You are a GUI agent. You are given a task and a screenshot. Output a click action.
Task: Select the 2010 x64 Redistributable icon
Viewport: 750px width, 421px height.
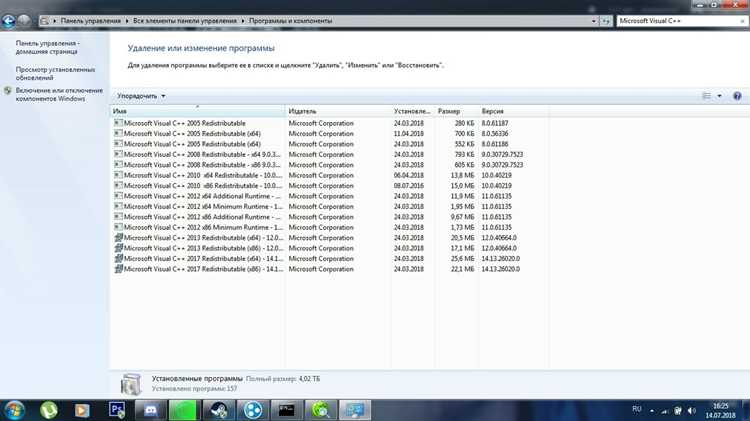pos(118,175)
